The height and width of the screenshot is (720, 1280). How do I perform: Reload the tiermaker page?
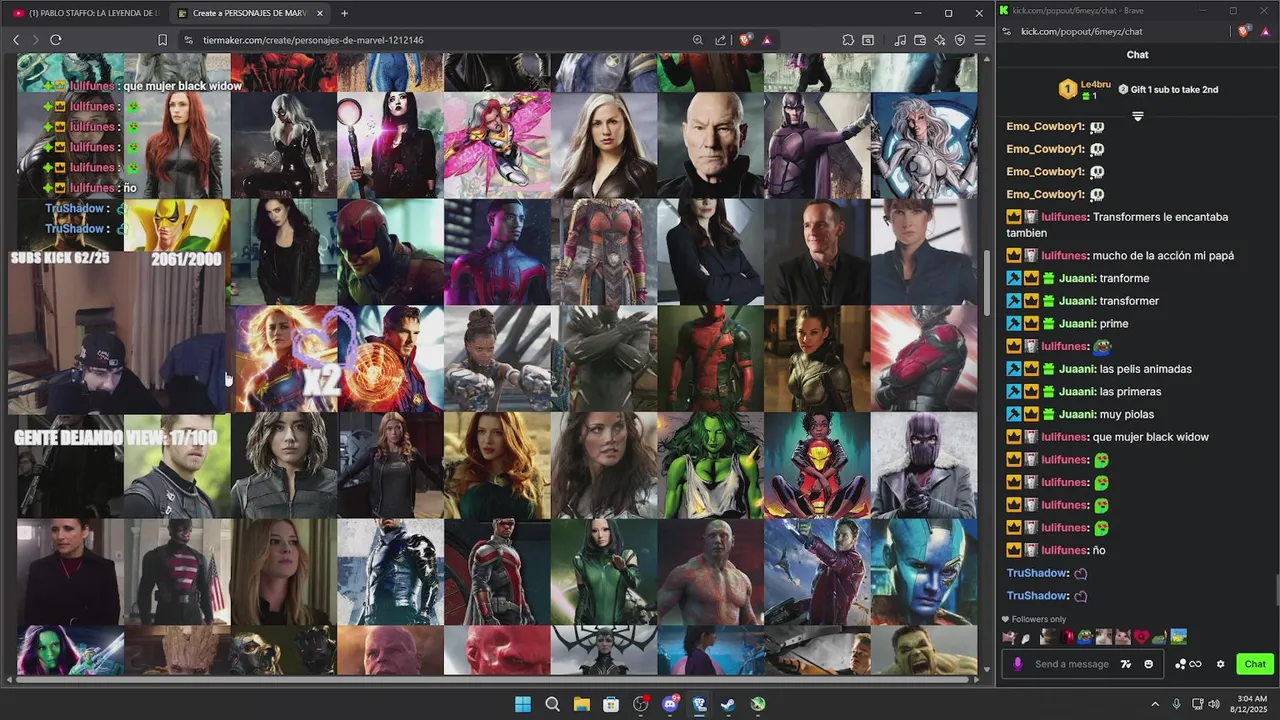[x=56, y=40]
